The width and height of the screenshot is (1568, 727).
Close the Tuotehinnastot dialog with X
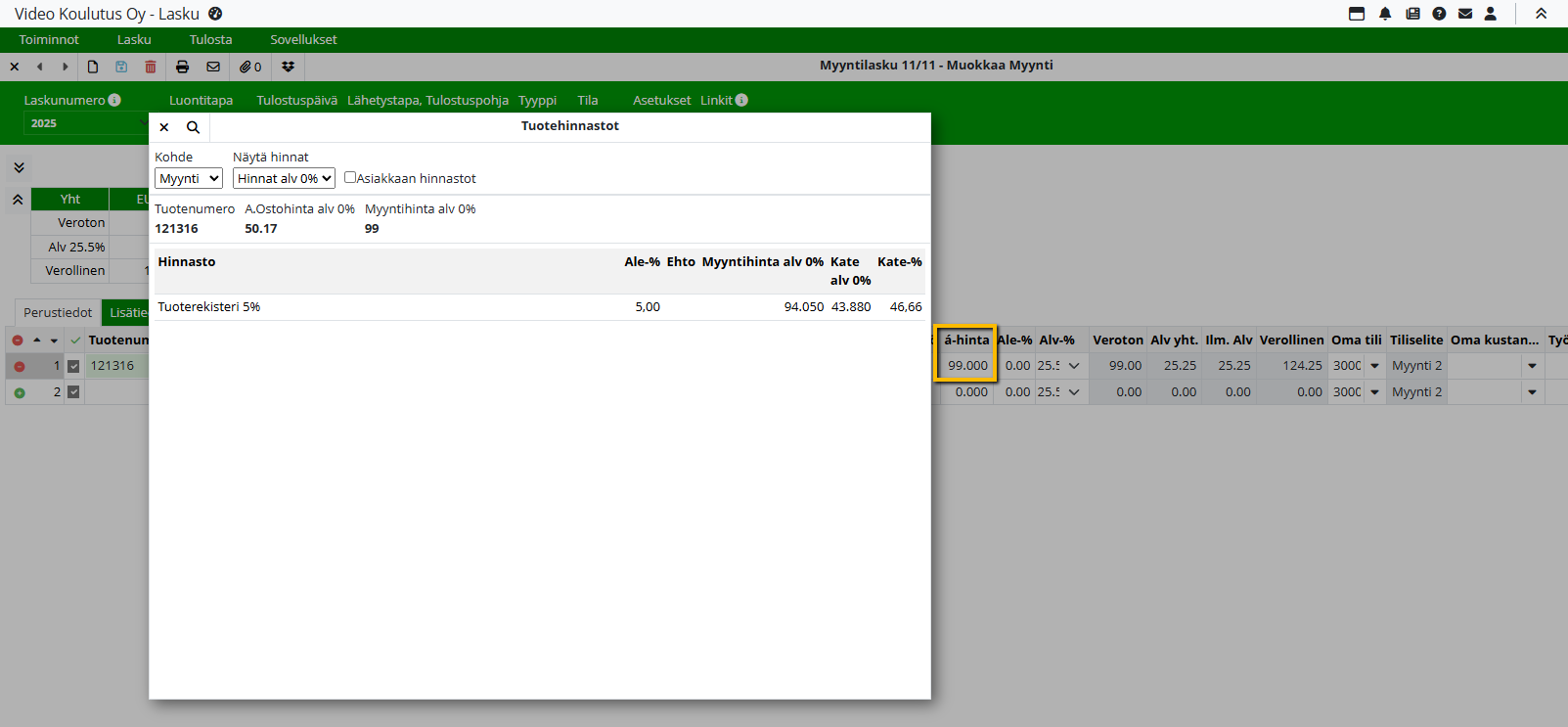pos(164,127)
